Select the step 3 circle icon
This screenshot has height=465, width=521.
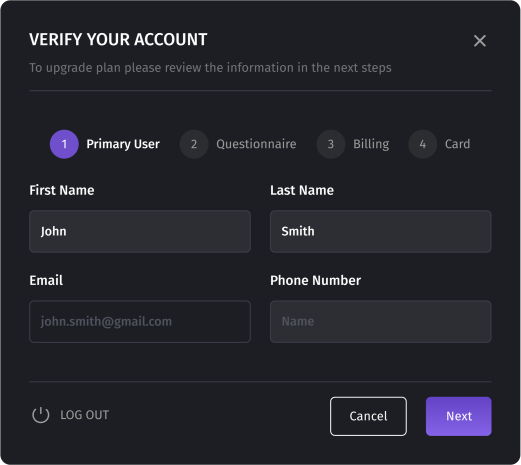[x=331, y=144]
